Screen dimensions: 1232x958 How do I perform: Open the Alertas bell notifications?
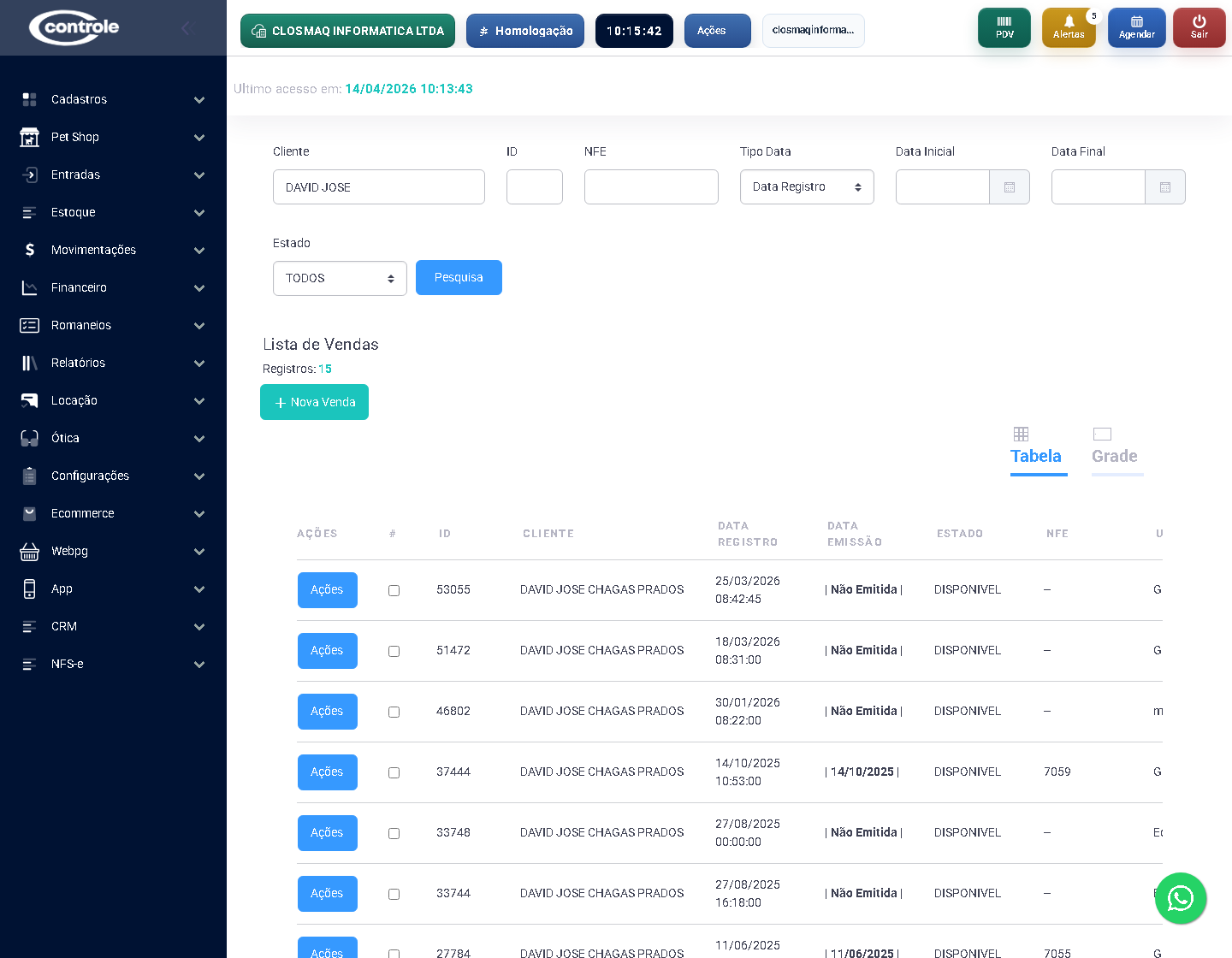point(1068,27)
